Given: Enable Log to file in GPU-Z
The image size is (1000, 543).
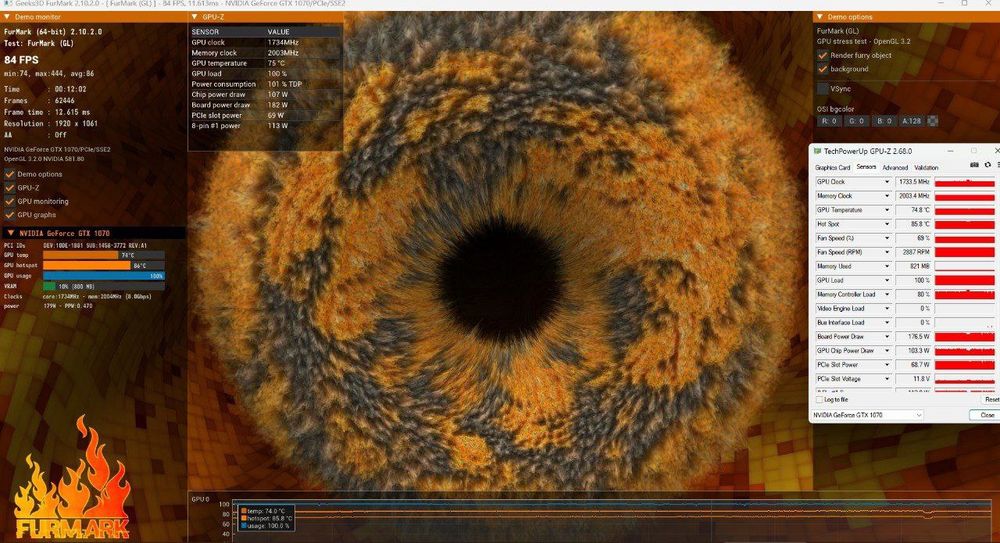Looking at the screenshot, I should coord(820,399).
